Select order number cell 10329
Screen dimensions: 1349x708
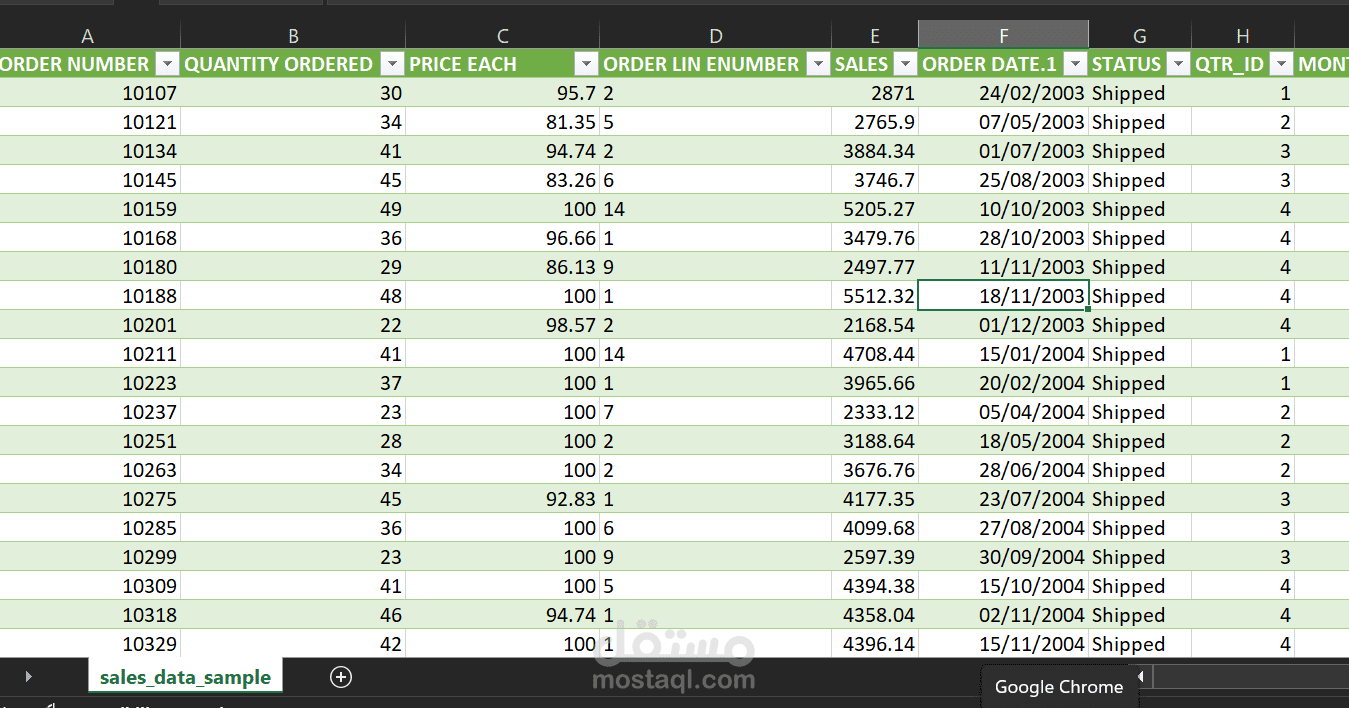tap(90, 644)
